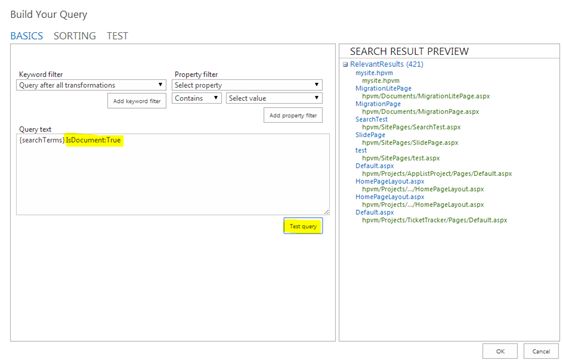Click the AppListProject Default.aspx URL
Image resolution: width=563 pixels, height=363 pixels.
click(x=437, y=173)
